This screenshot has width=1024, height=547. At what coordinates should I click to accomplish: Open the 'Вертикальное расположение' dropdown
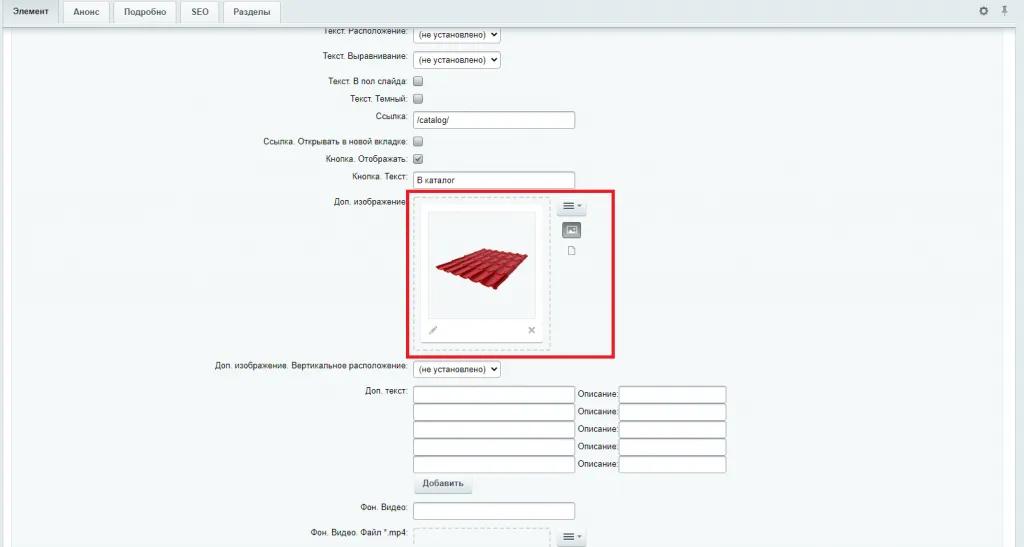point(456,369)
